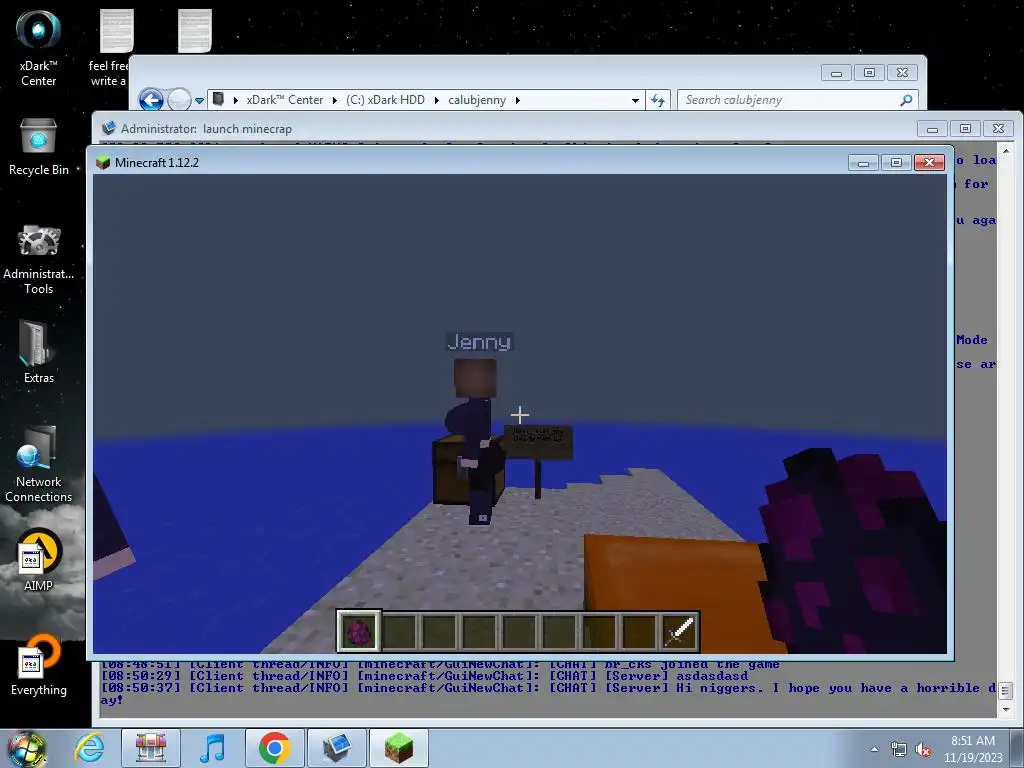The height and width of the screenshot is (768, 1024).
Task: Open the xDark Center desktop icon
Action: point(39,48)
